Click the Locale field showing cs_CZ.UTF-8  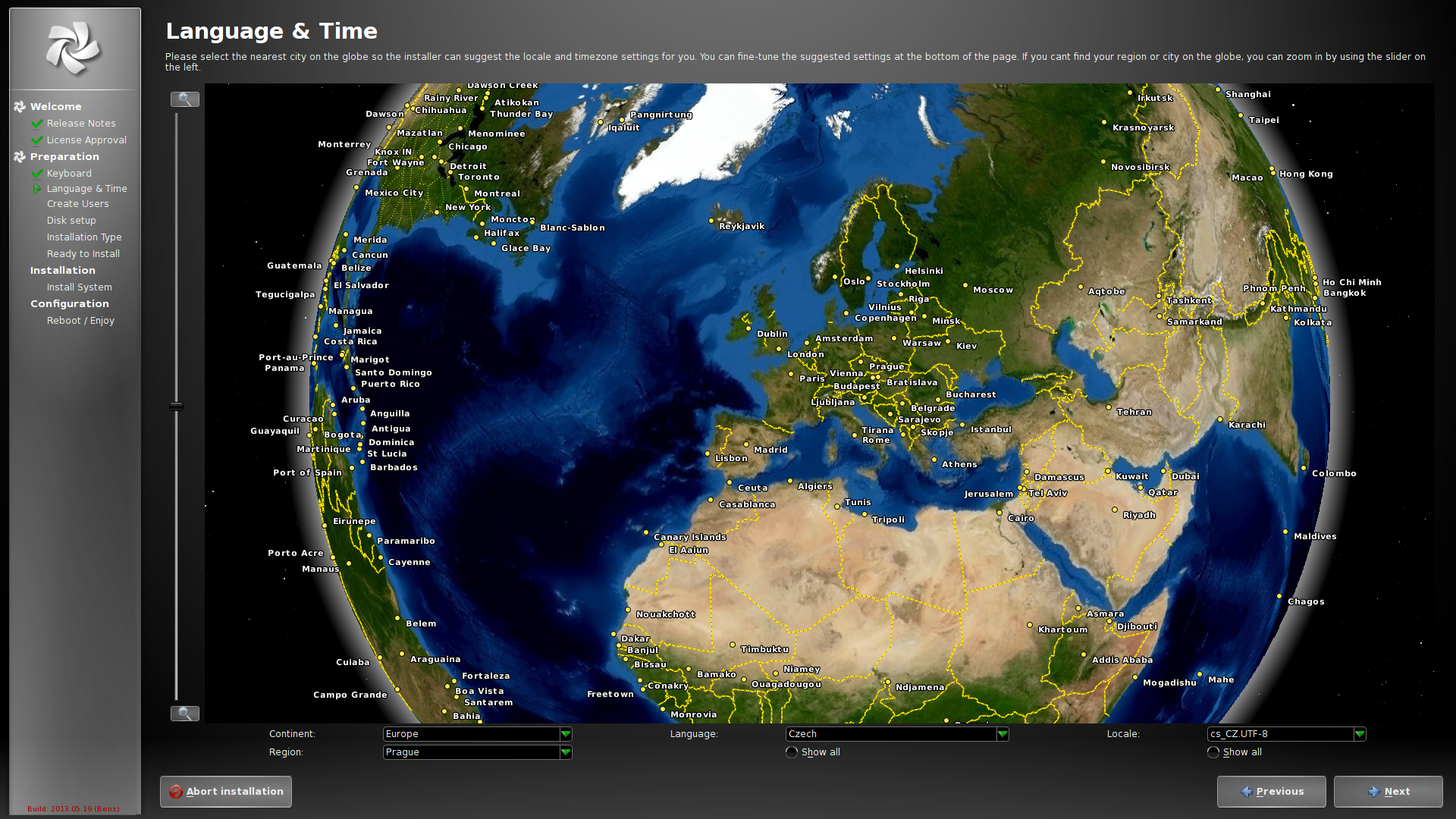[1286, 734]
